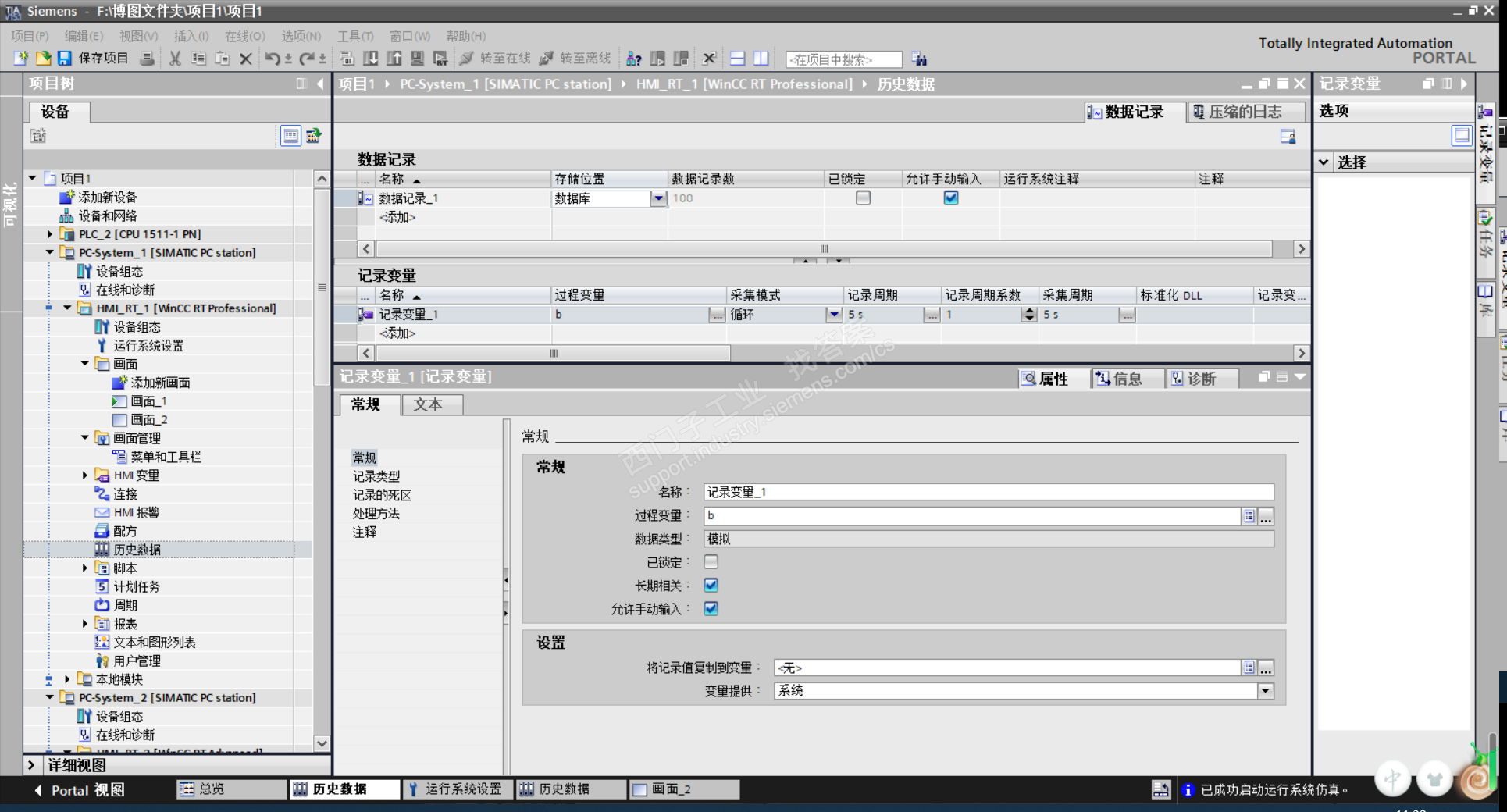Click the 转至离线 go offline button
Viewport: 1507px width, 812px height.
point(575,59)
